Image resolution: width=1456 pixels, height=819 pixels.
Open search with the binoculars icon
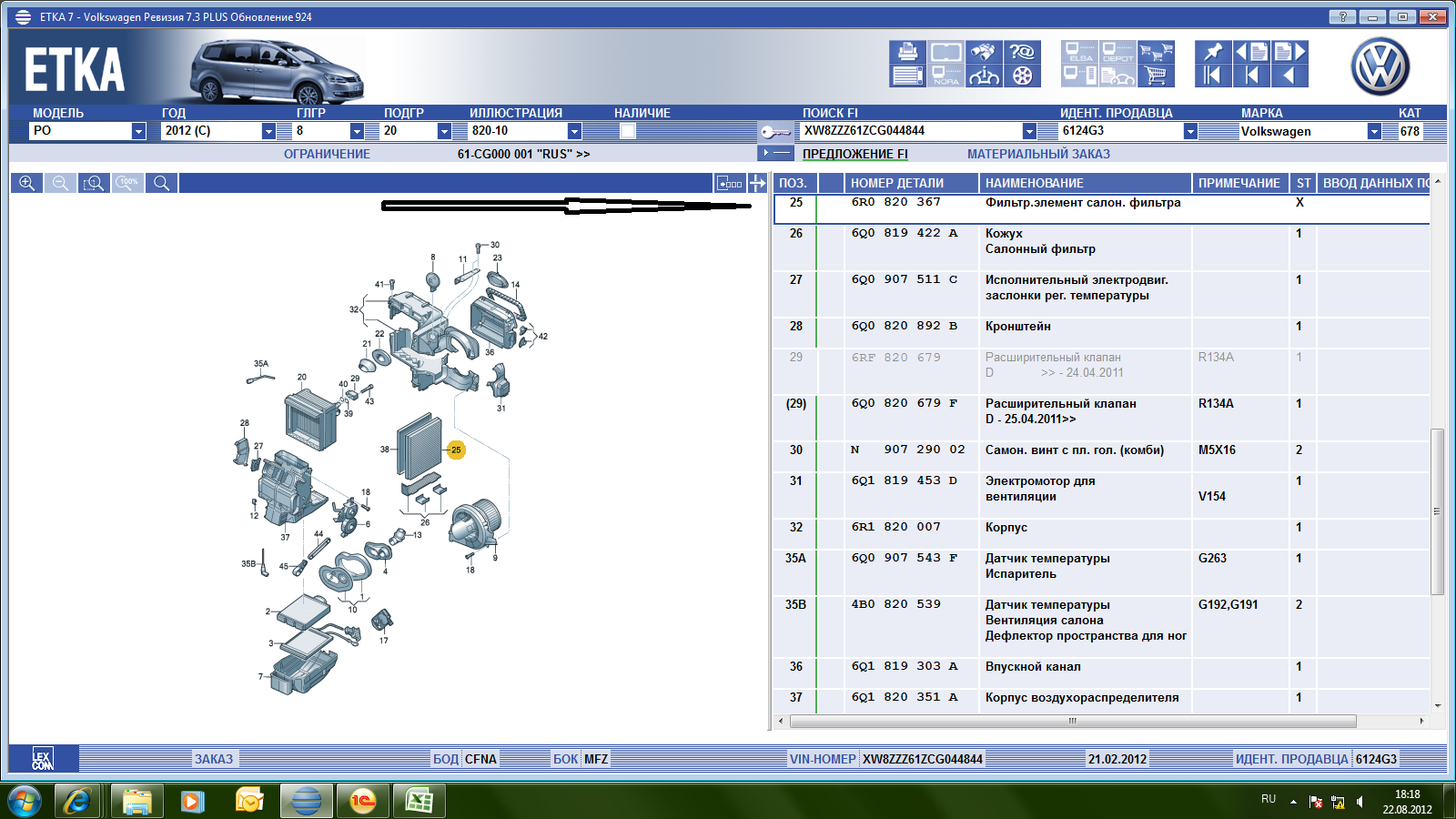point(983,52)
